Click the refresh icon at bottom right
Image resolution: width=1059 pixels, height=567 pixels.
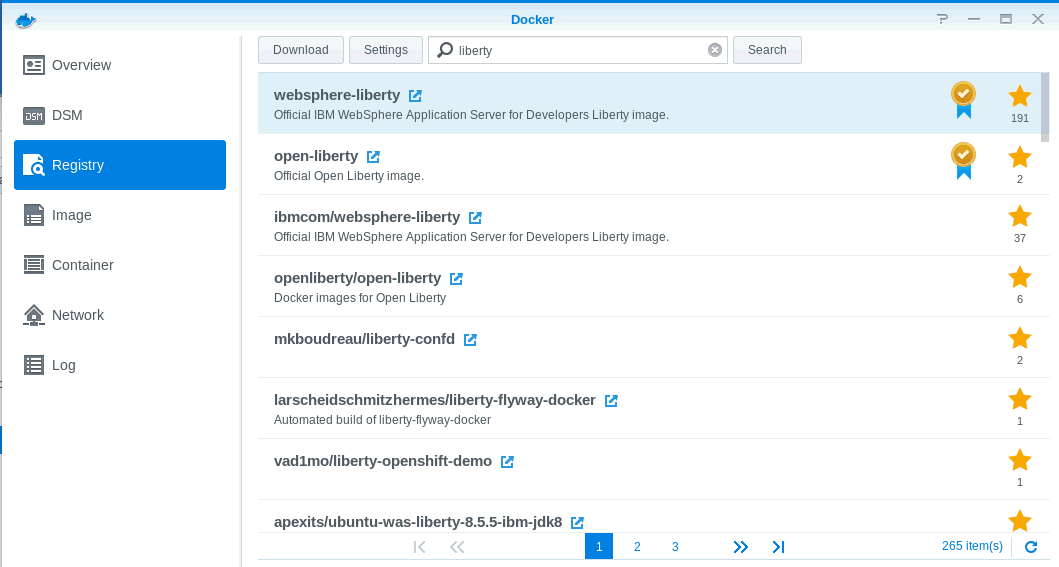(1031, 547)
